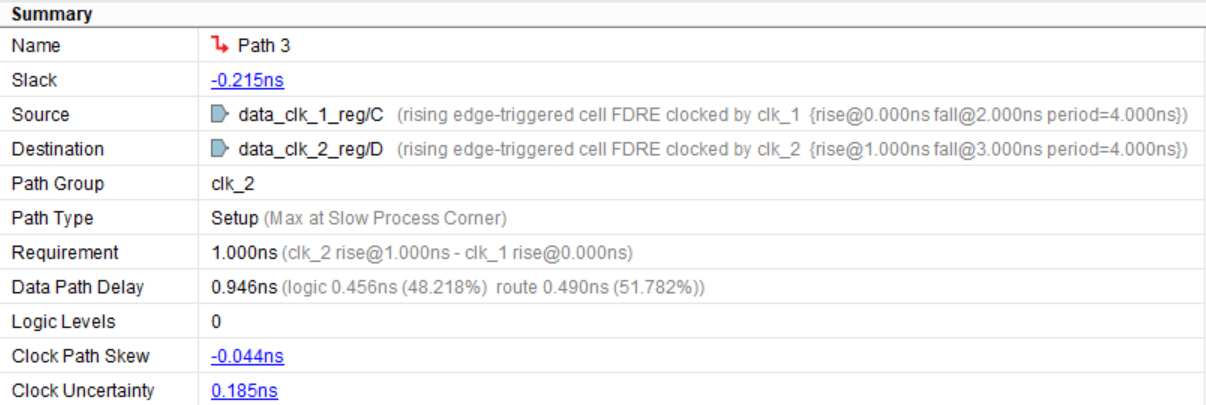Open the 0.185ns clock uncertainty link
The width and height of the screenshot is (1206, 405).
coord(244,391)
